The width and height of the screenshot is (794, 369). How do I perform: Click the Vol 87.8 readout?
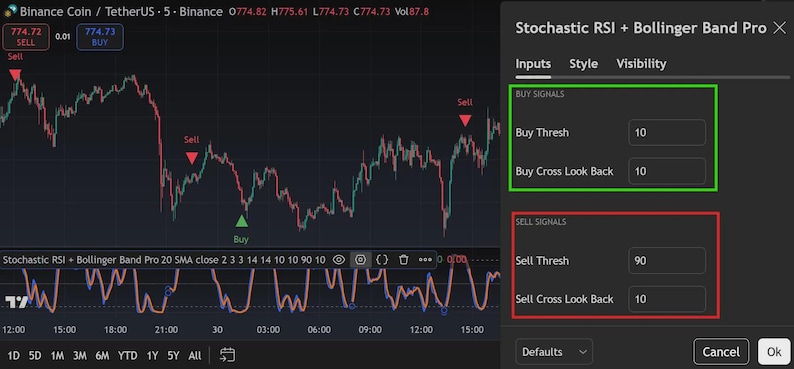coord(412,11)
